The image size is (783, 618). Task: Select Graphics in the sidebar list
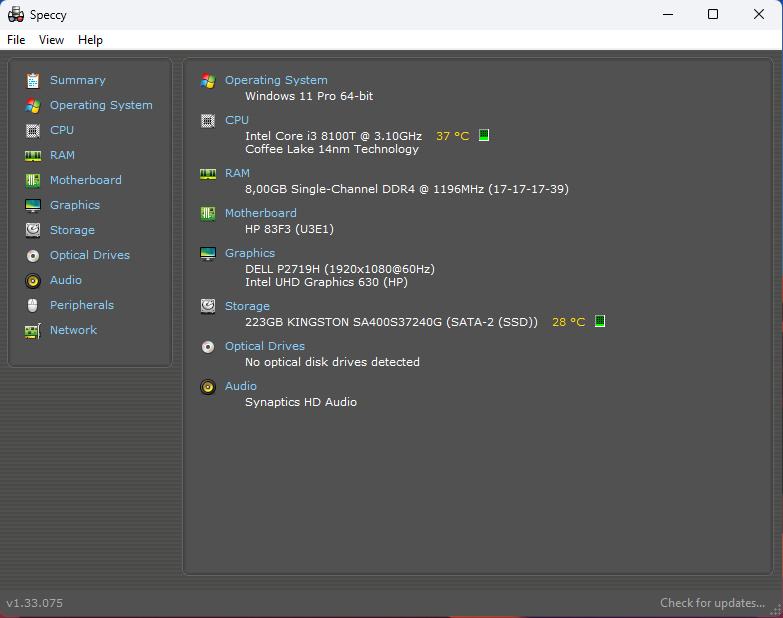click(75, 205)
